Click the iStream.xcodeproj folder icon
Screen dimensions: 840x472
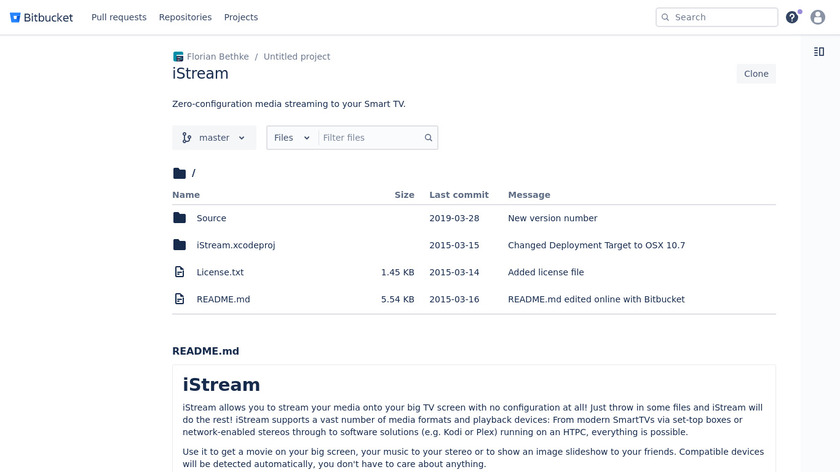(x=179, y=245)
